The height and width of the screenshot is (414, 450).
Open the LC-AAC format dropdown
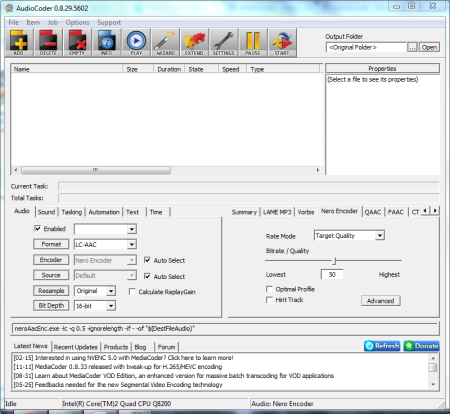point(132,244)
